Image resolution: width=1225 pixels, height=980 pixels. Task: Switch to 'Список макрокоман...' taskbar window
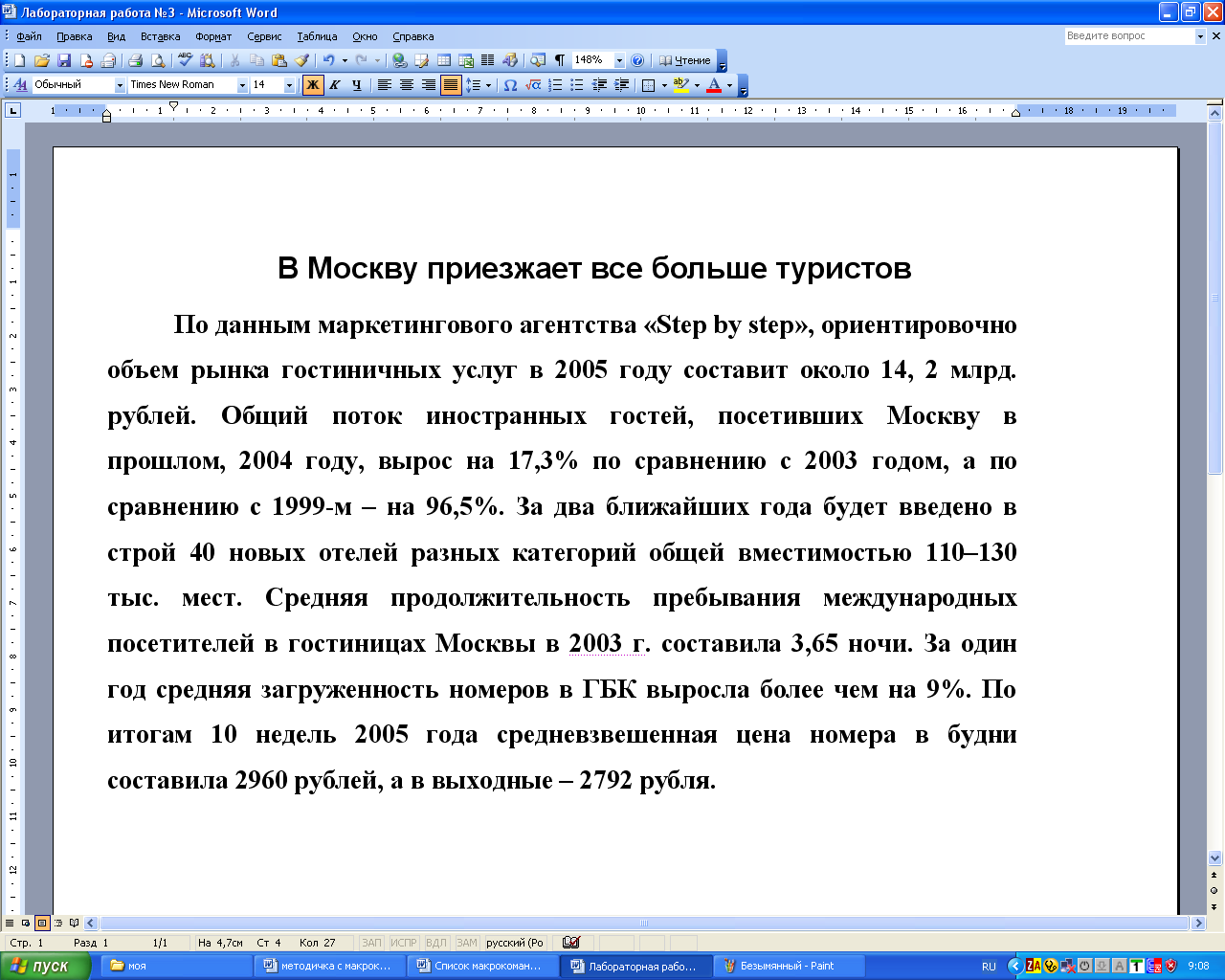[482, 966]
